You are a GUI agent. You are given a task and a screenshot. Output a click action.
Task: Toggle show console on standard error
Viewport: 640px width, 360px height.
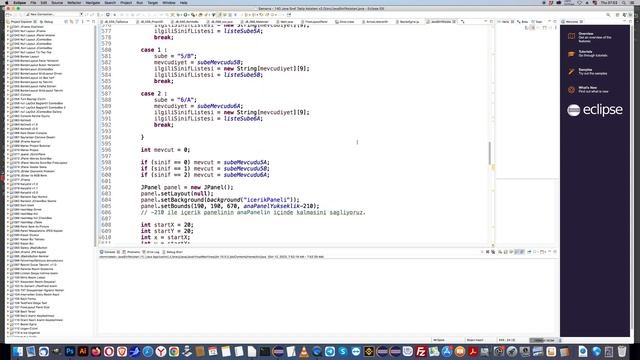click(x=522, y=252)
